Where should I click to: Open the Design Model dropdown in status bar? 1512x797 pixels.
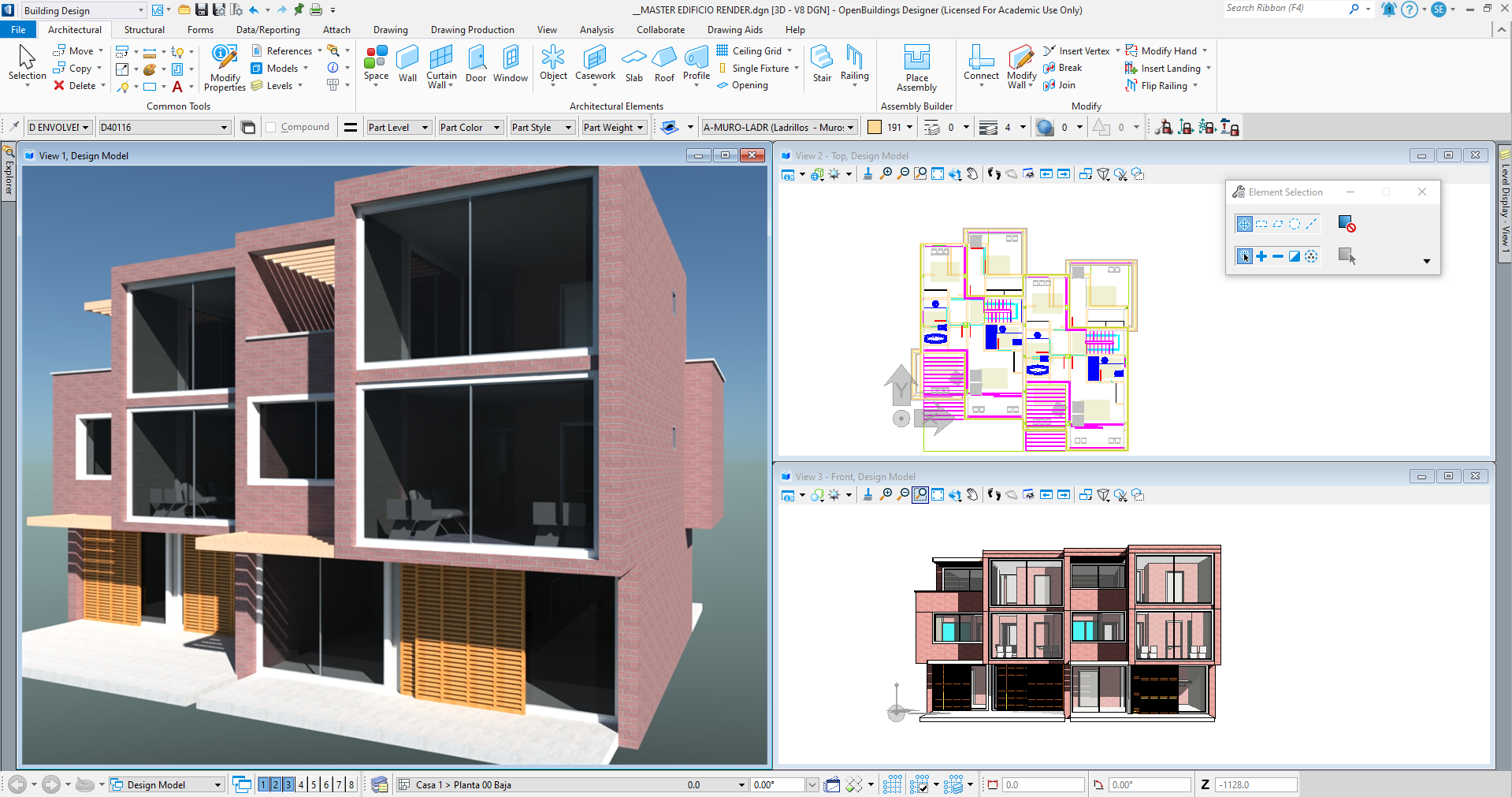tap(218, 784)
